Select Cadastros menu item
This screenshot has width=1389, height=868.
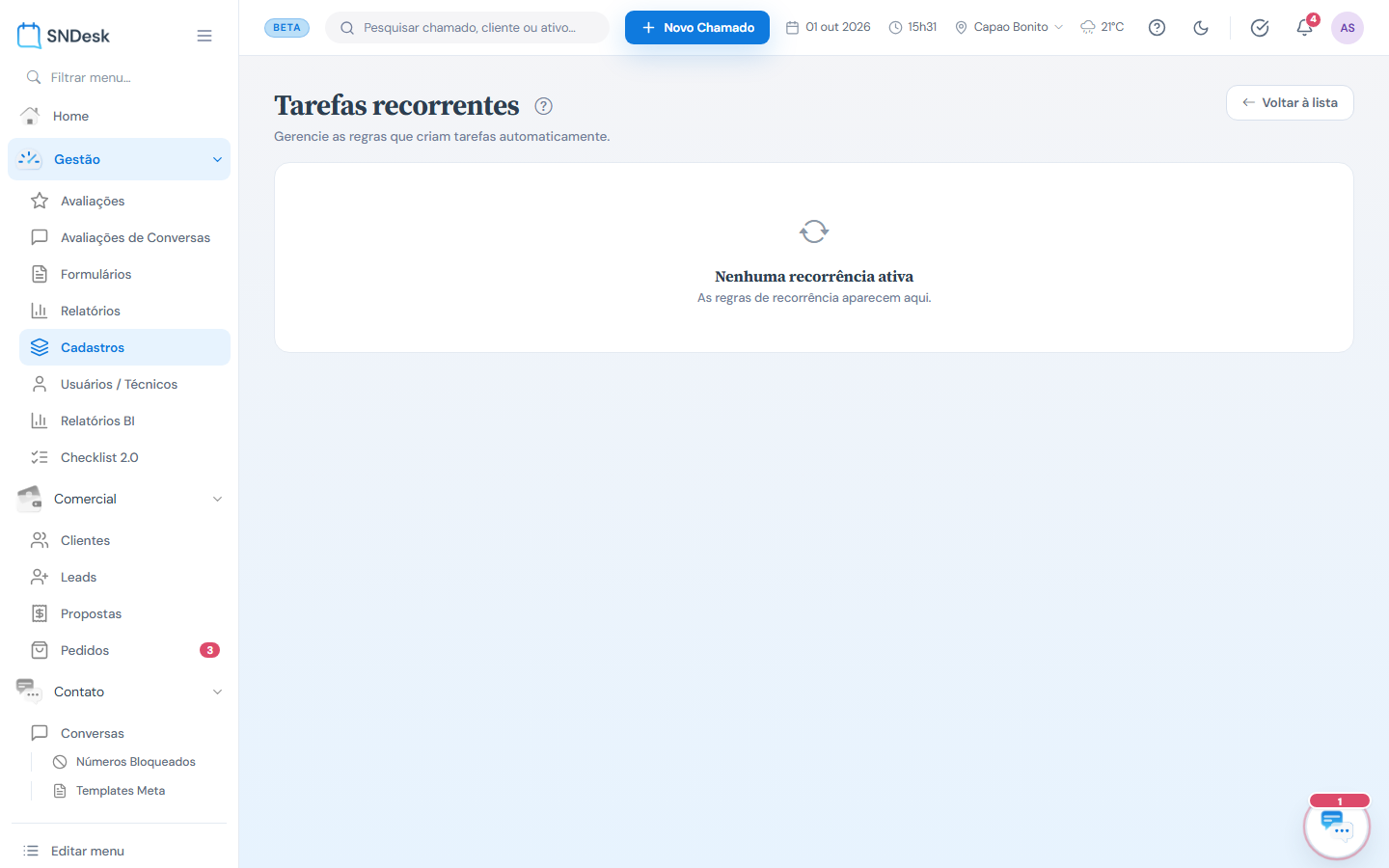pos(125,347)
